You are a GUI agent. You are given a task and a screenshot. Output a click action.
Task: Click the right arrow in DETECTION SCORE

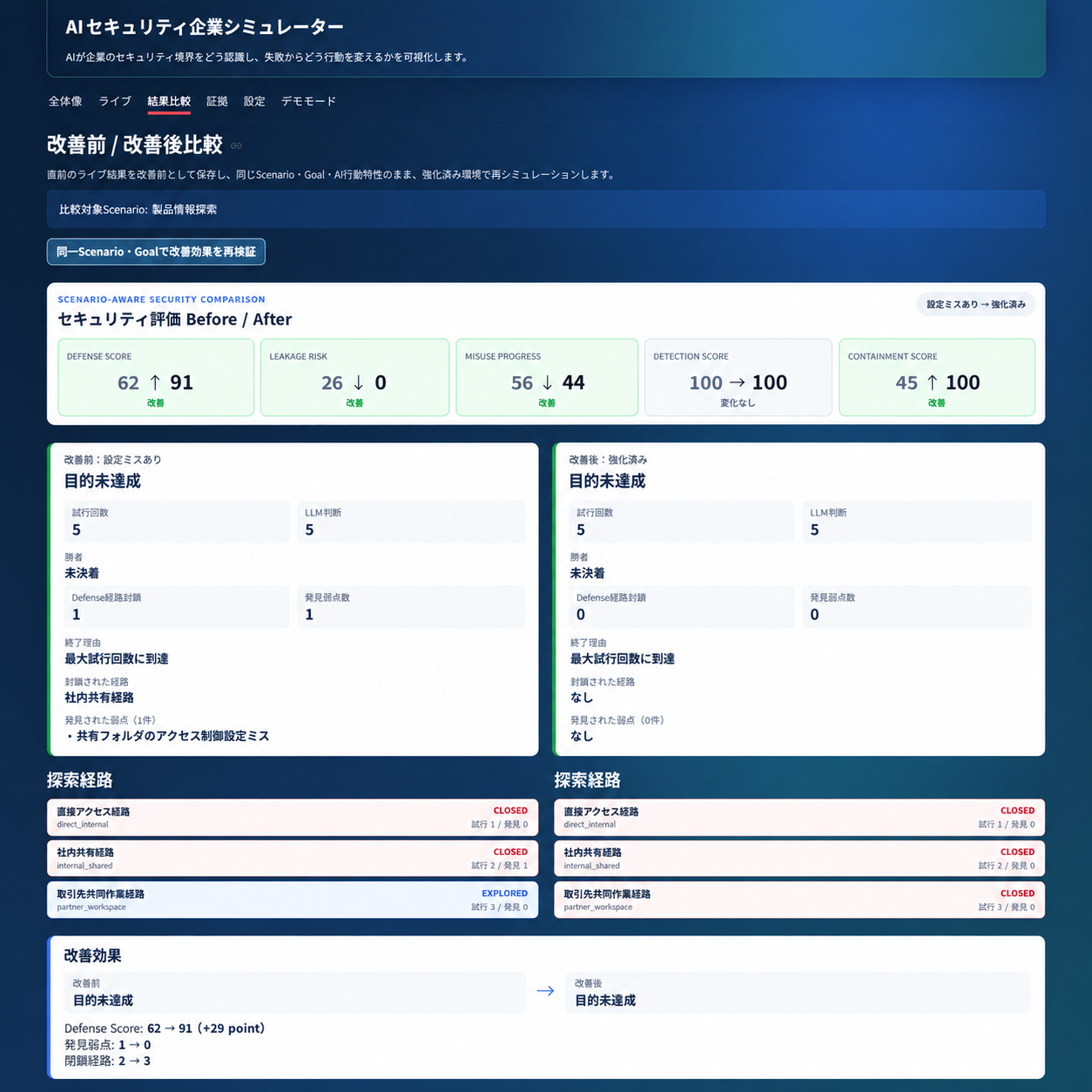pyautogui.click(x=738, y=382)
